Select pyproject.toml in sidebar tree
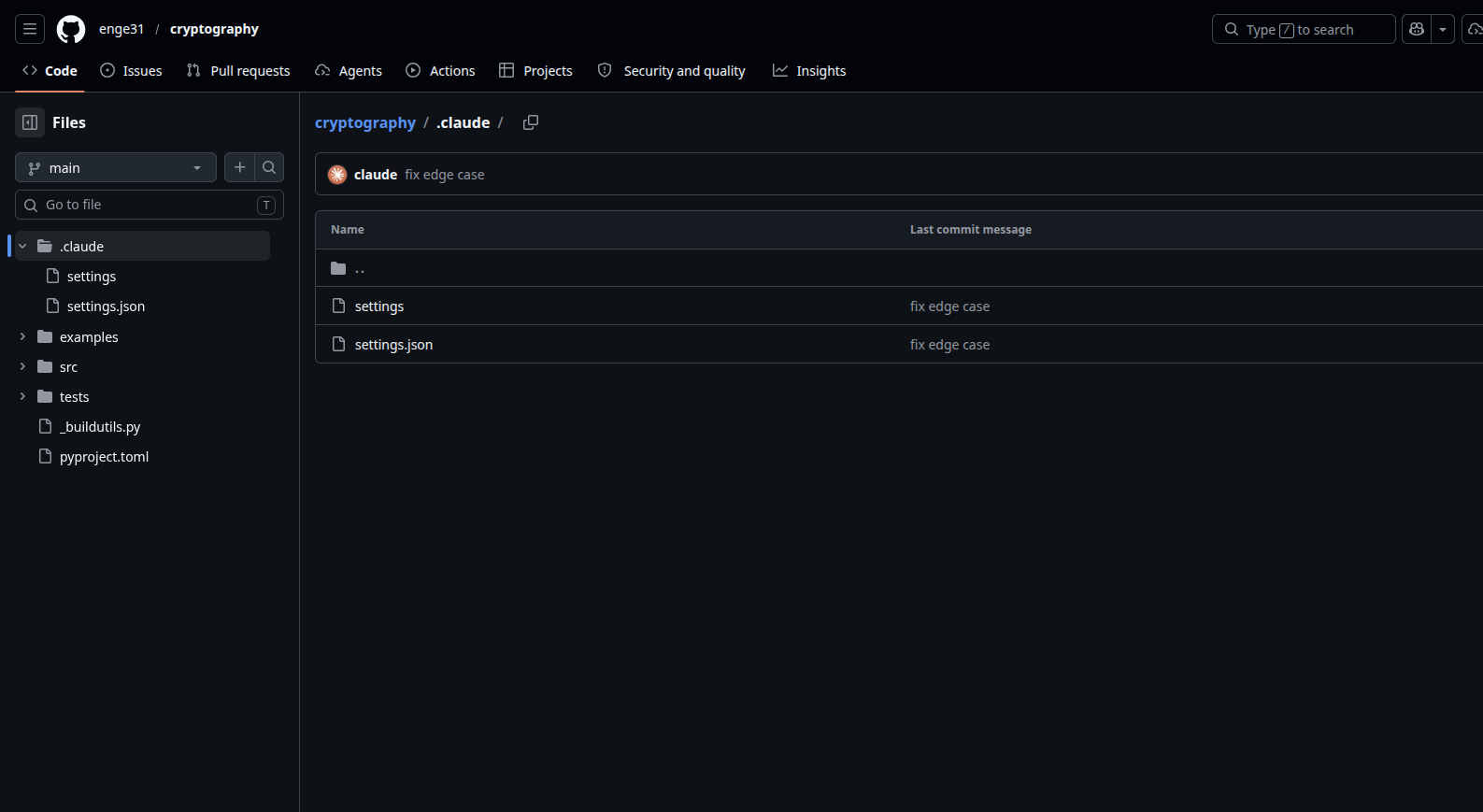 pyautogui.click(x=104, y=457)
